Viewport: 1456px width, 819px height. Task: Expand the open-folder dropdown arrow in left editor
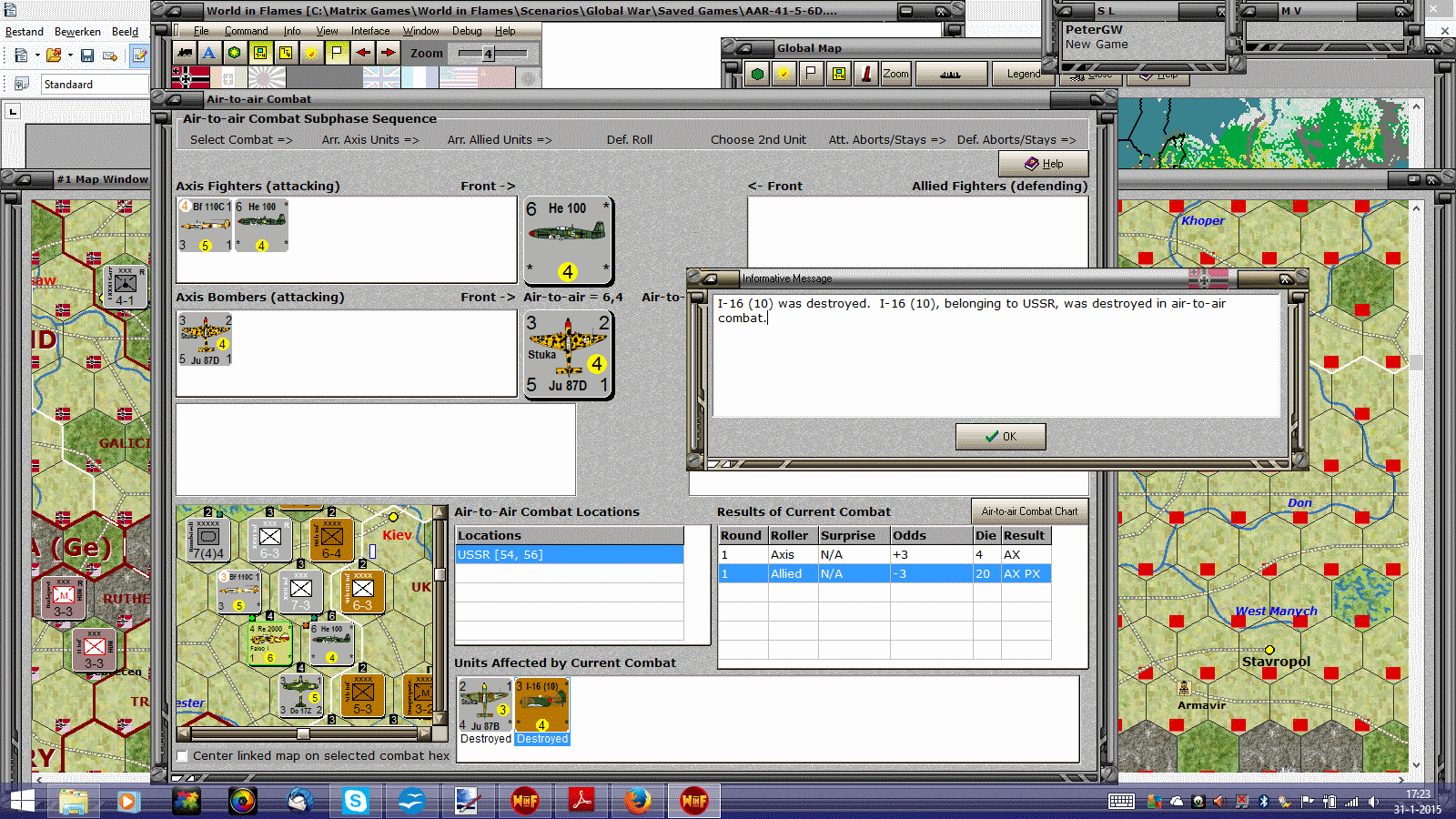tap(70, 56)
